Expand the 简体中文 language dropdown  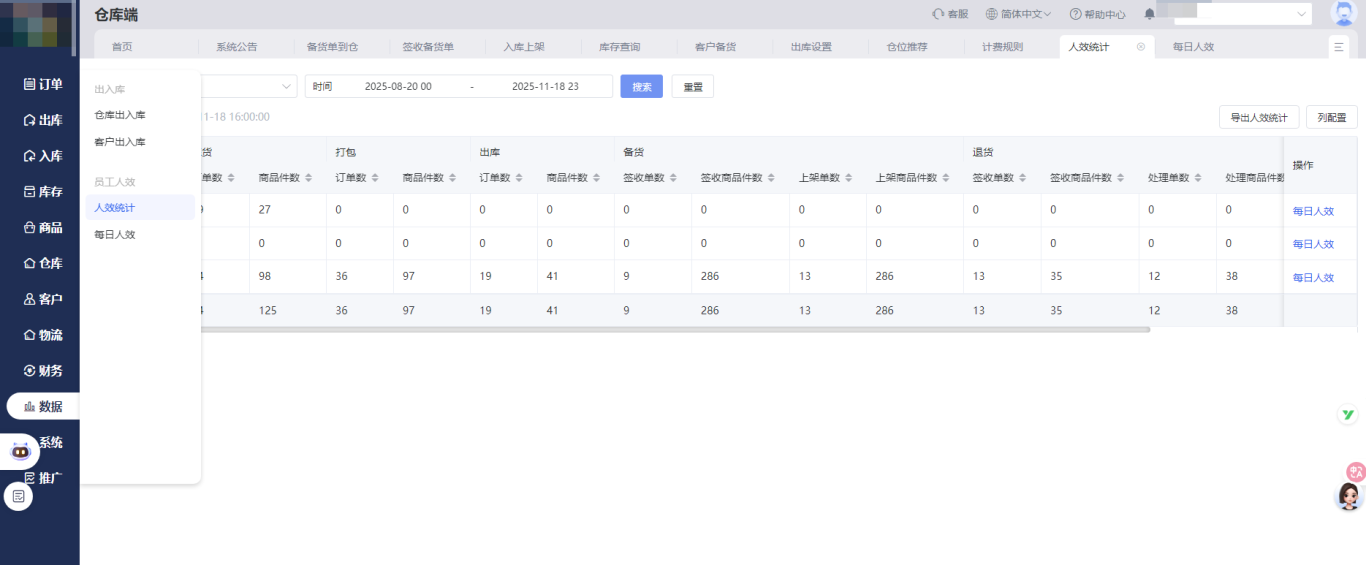coord(1018,14)
